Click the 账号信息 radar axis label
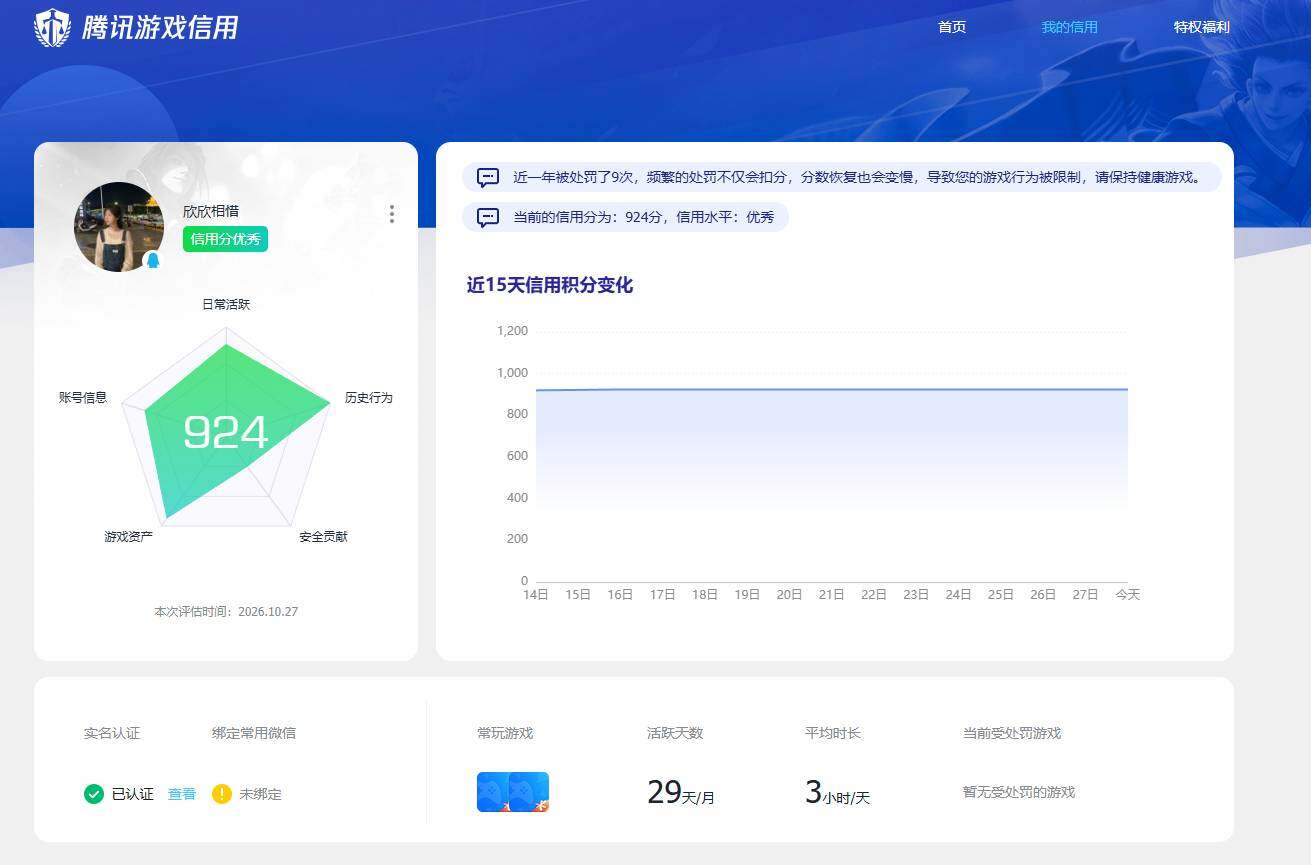1311x865 pixels. 83,398
